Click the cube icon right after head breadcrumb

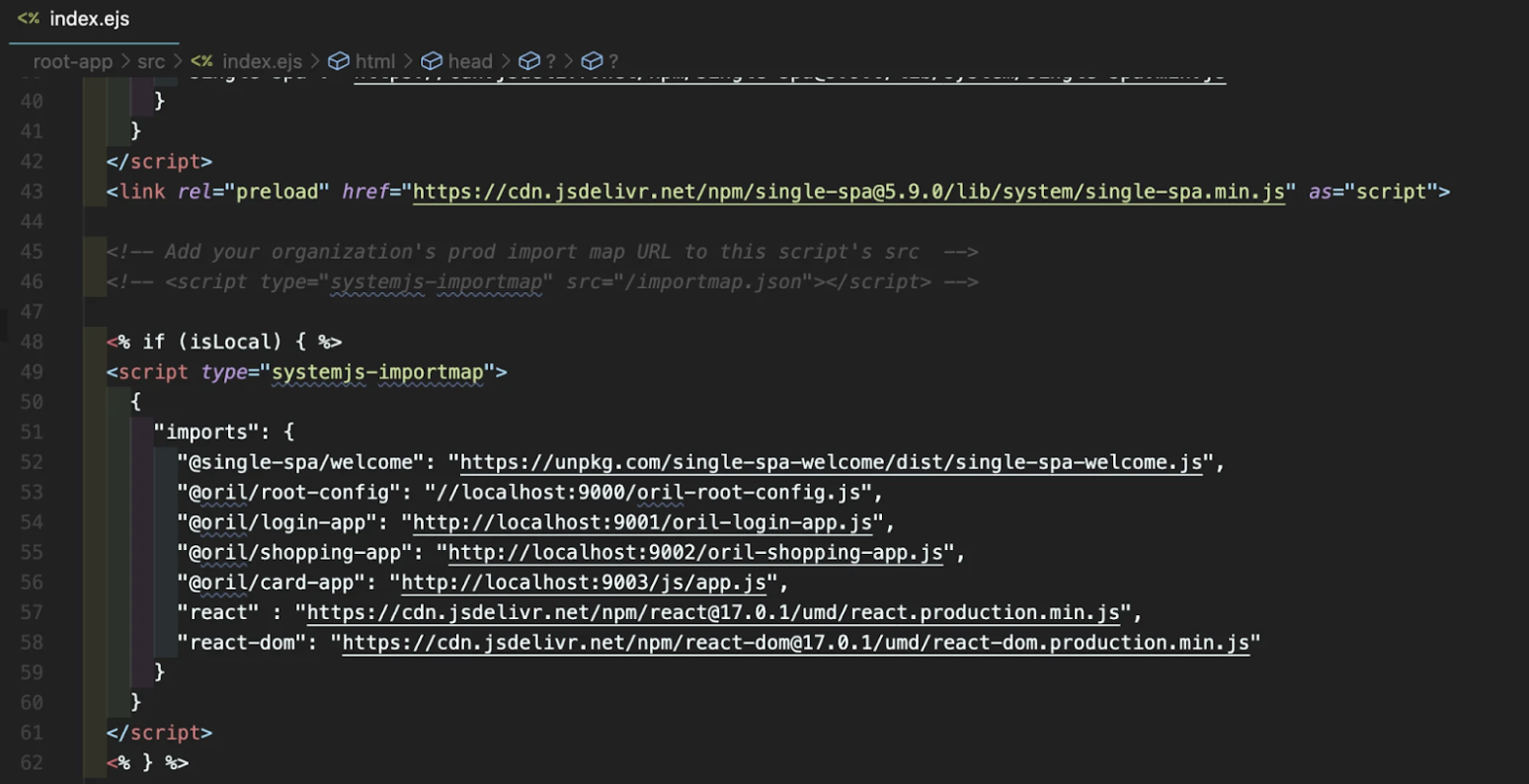pos(529,61)
